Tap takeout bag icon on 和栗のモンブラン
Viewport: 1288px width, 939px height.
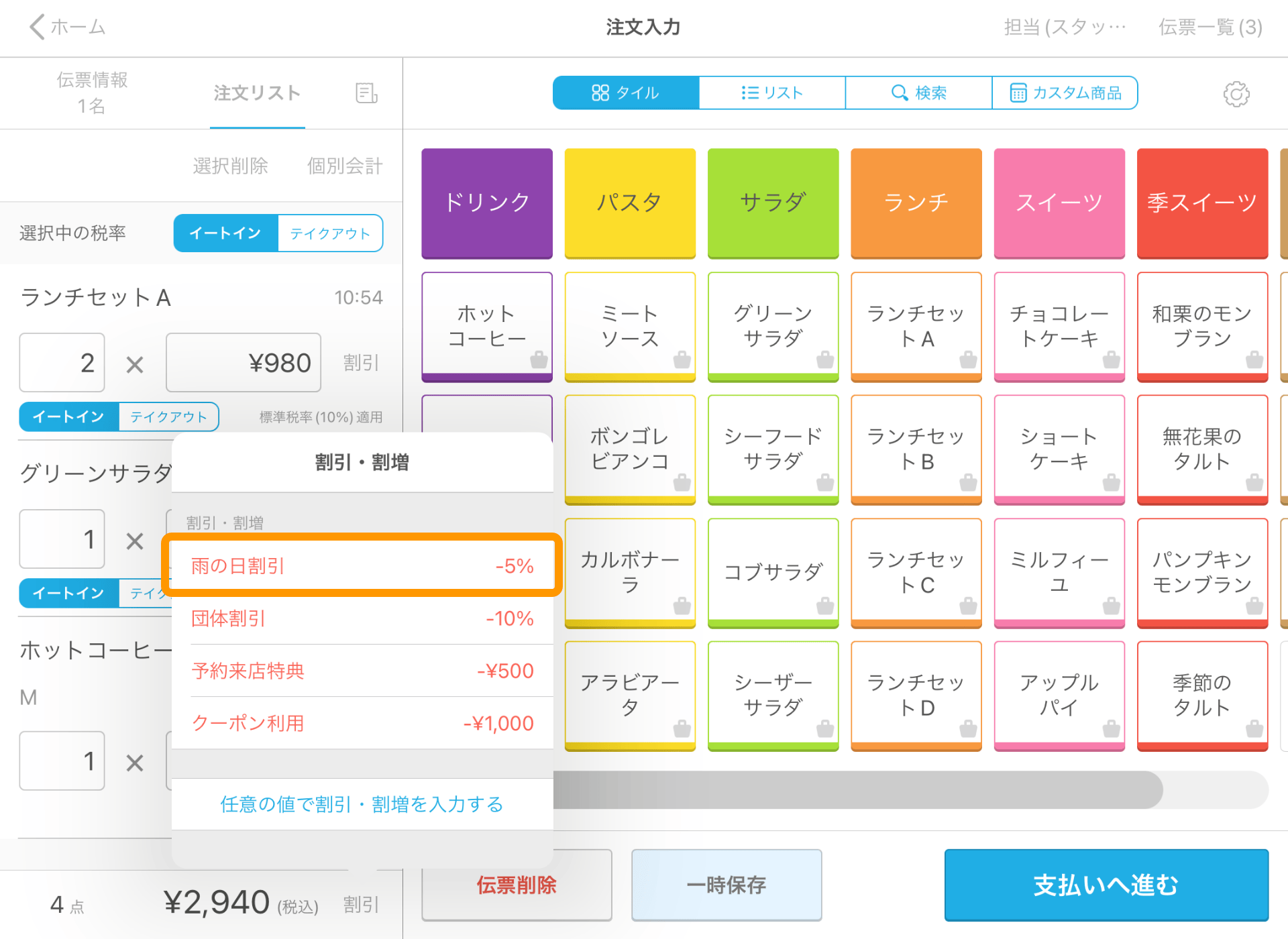click(x=1254, y=360)
